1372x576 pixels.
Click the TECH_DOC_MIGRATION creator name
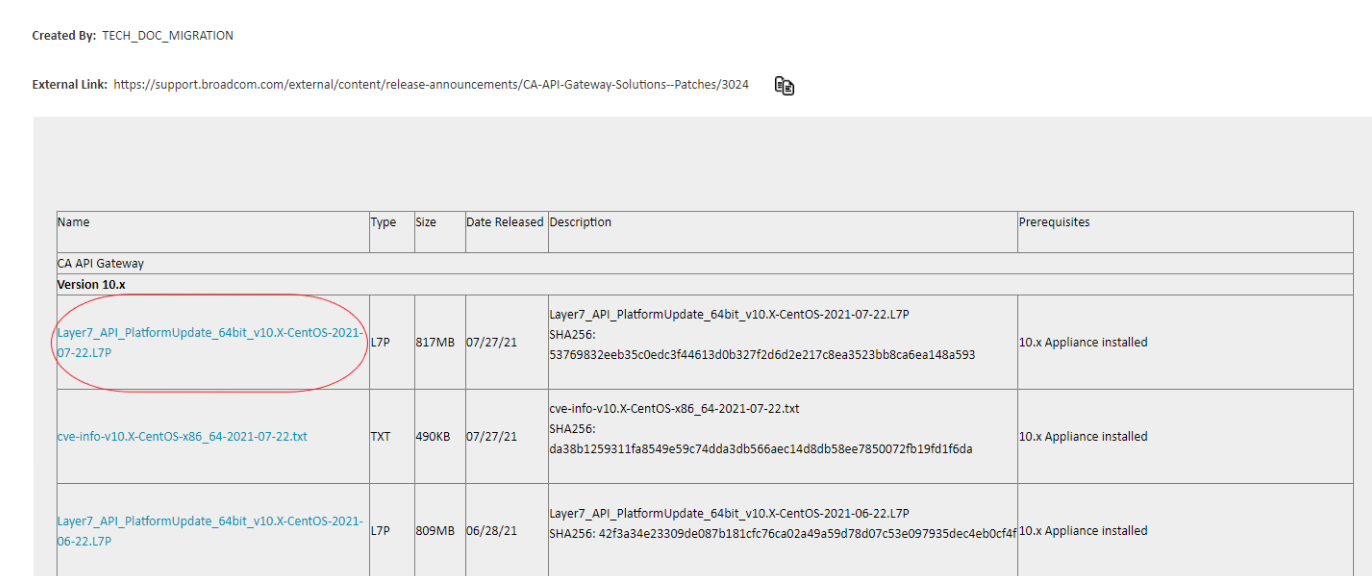[168, 36]
